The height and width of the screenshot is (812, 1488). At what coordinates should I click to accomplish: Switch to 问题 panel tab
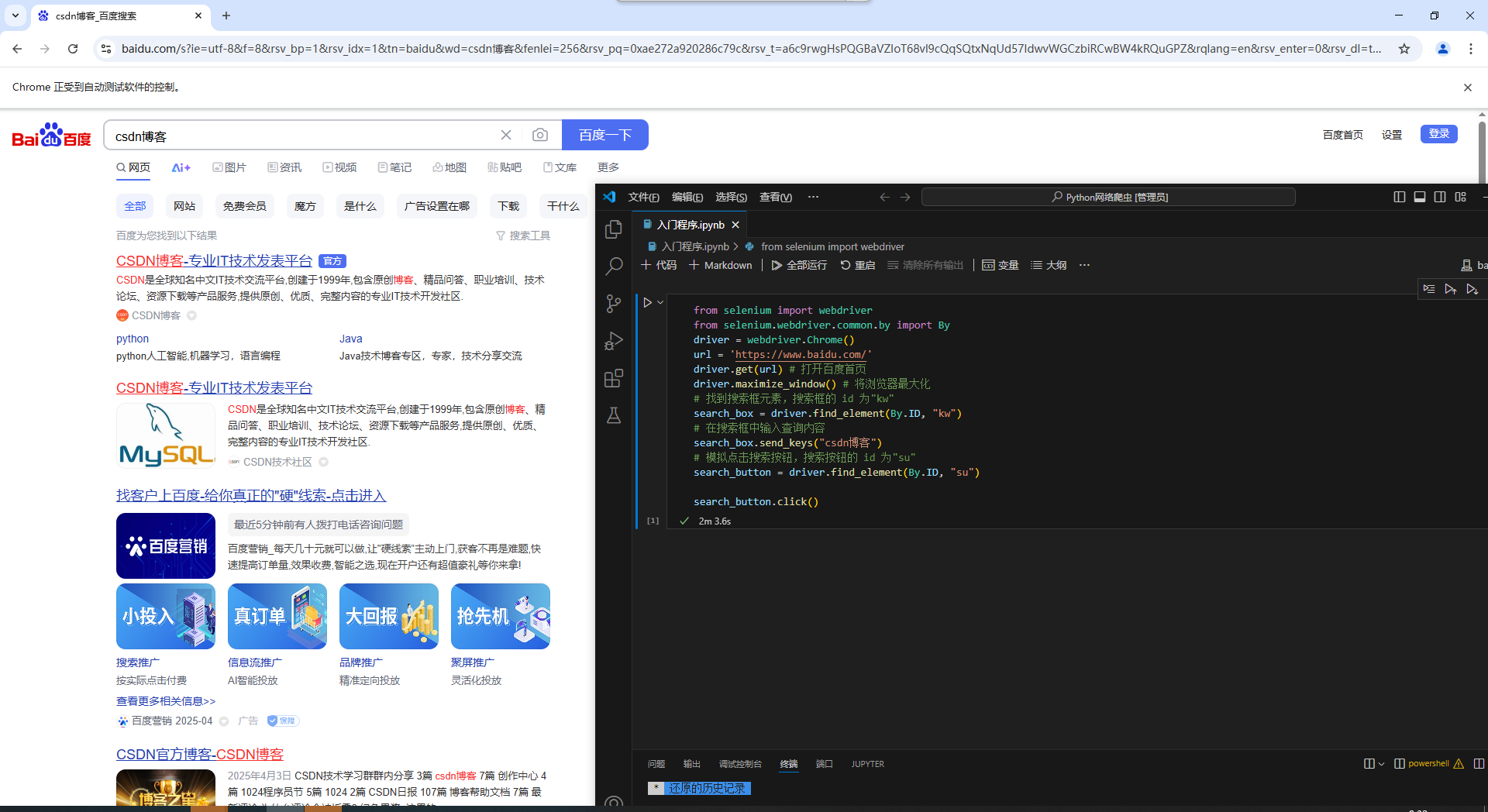656,764
